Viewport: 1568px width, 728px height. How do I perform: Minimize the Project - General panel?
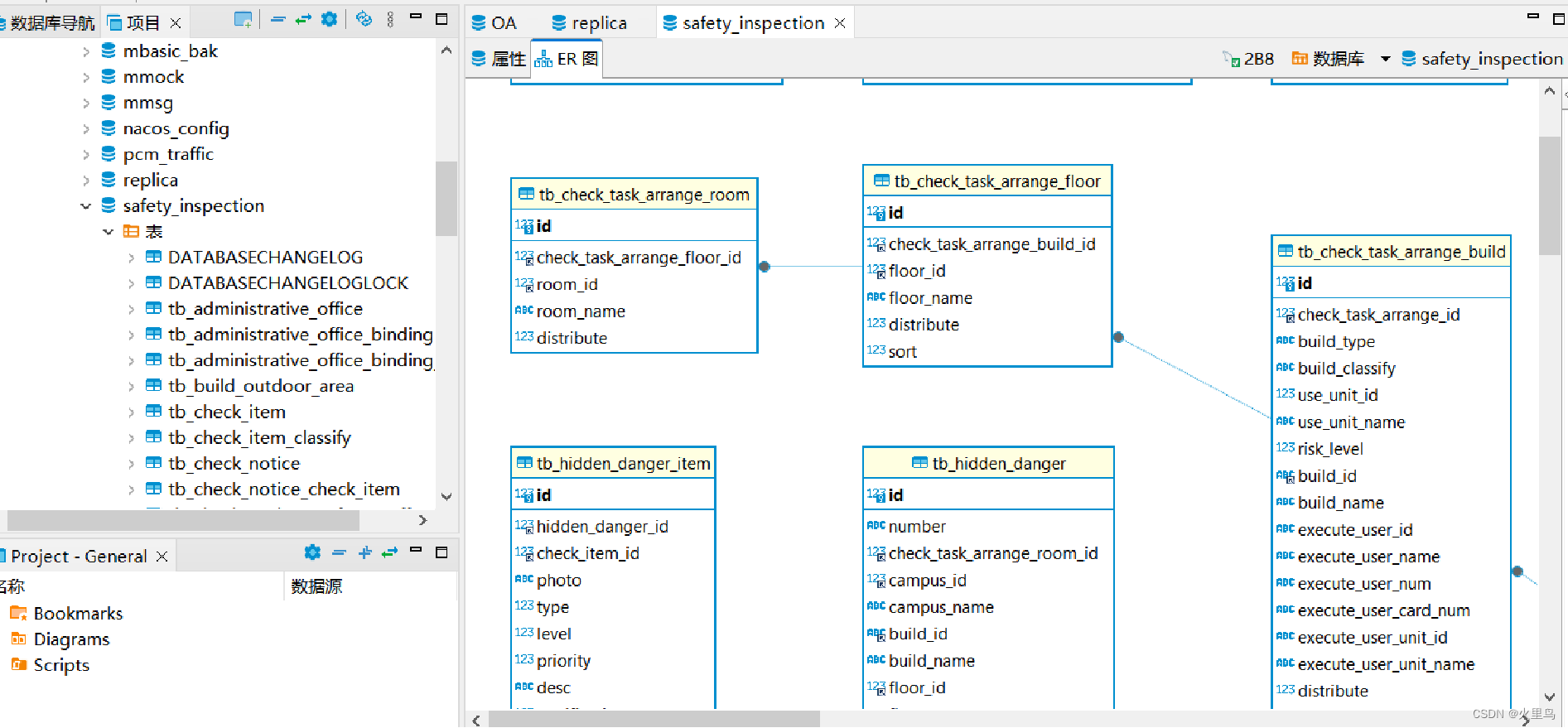(x=416, y=550)
